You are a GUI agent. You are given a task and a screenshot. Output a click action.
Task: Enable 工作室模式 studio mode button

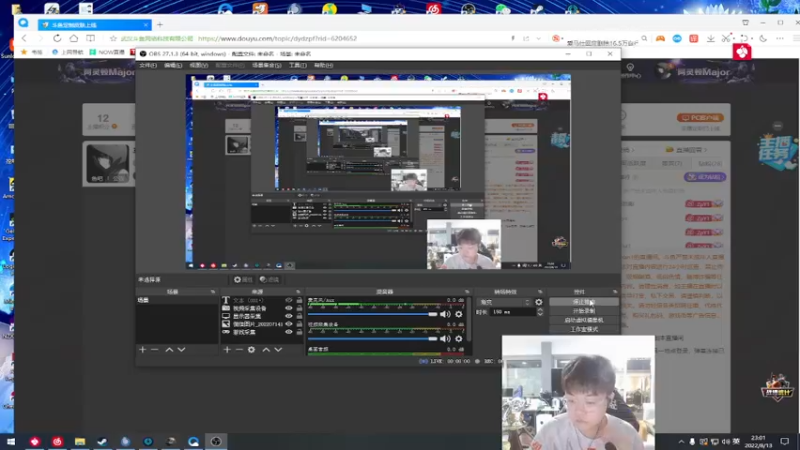584,329
